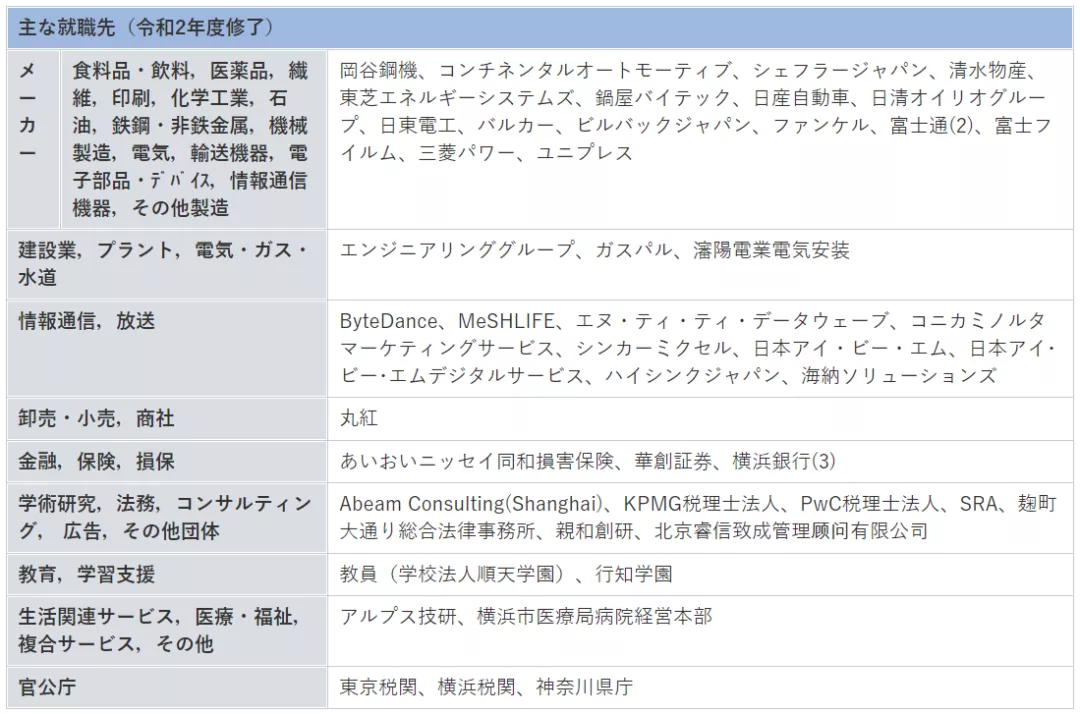
Task: Select the 卸売・小売, 商社 cell
Action: pyautogui.click(x=167, y=419)
